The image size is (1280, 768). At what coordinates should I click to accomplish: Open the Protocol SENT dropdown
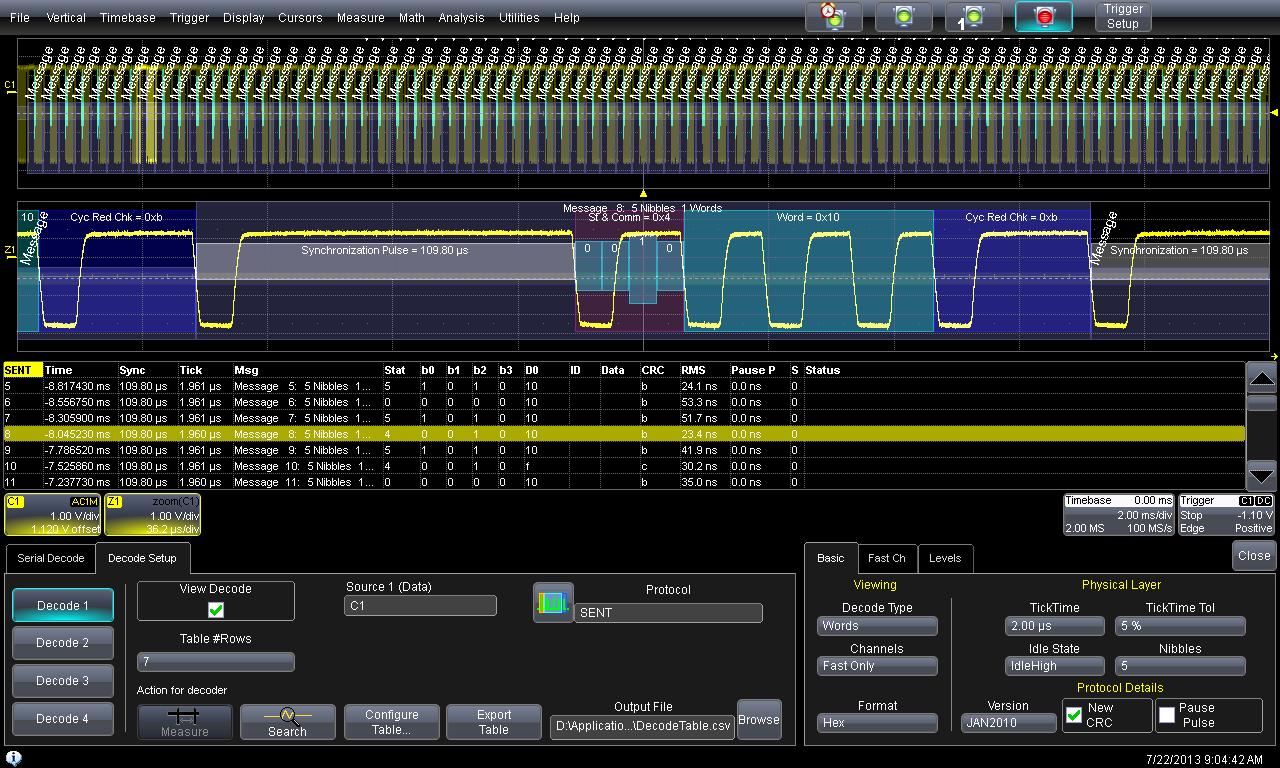point(668,613)
